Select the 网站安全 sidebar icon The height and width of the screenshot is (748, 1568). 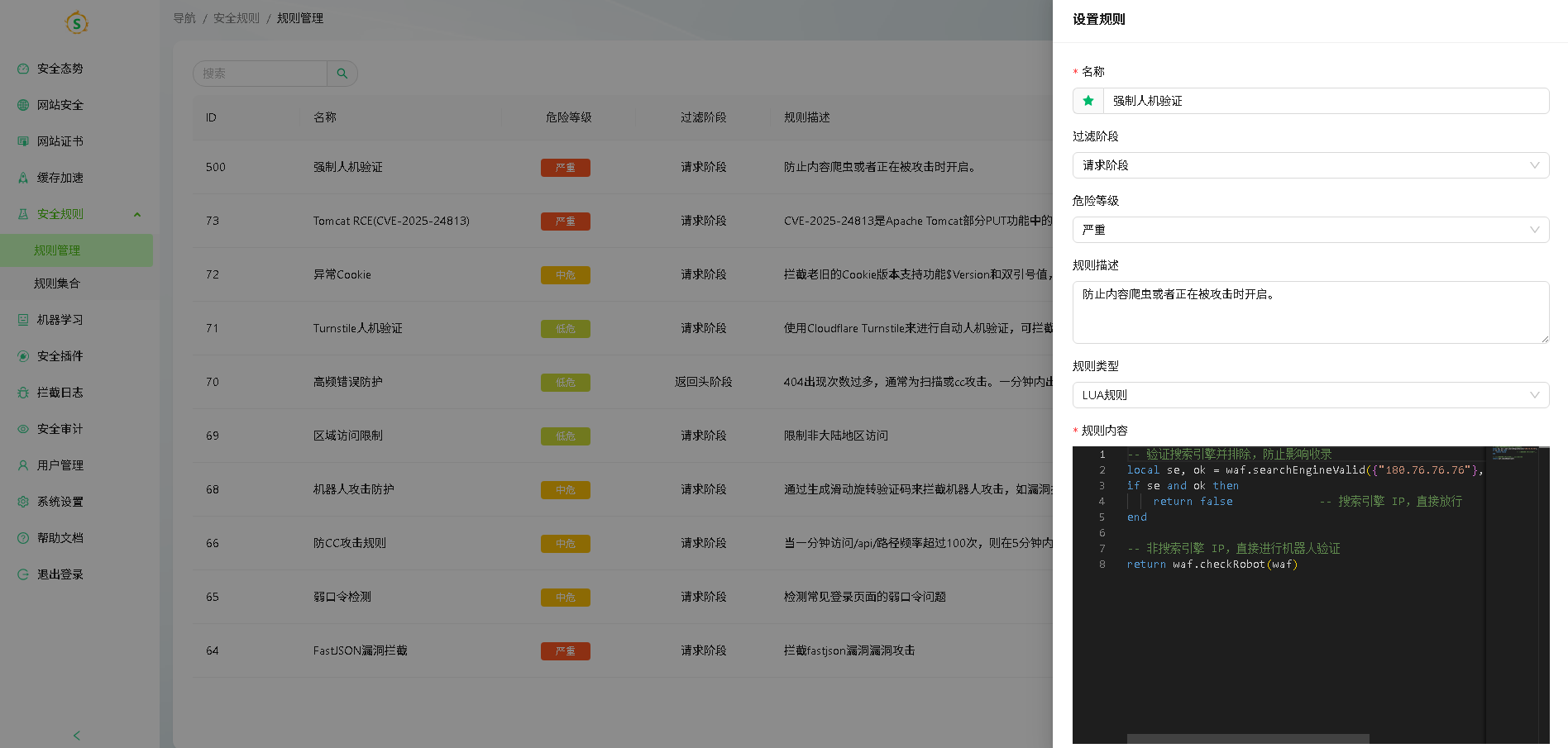click(22, 105)
